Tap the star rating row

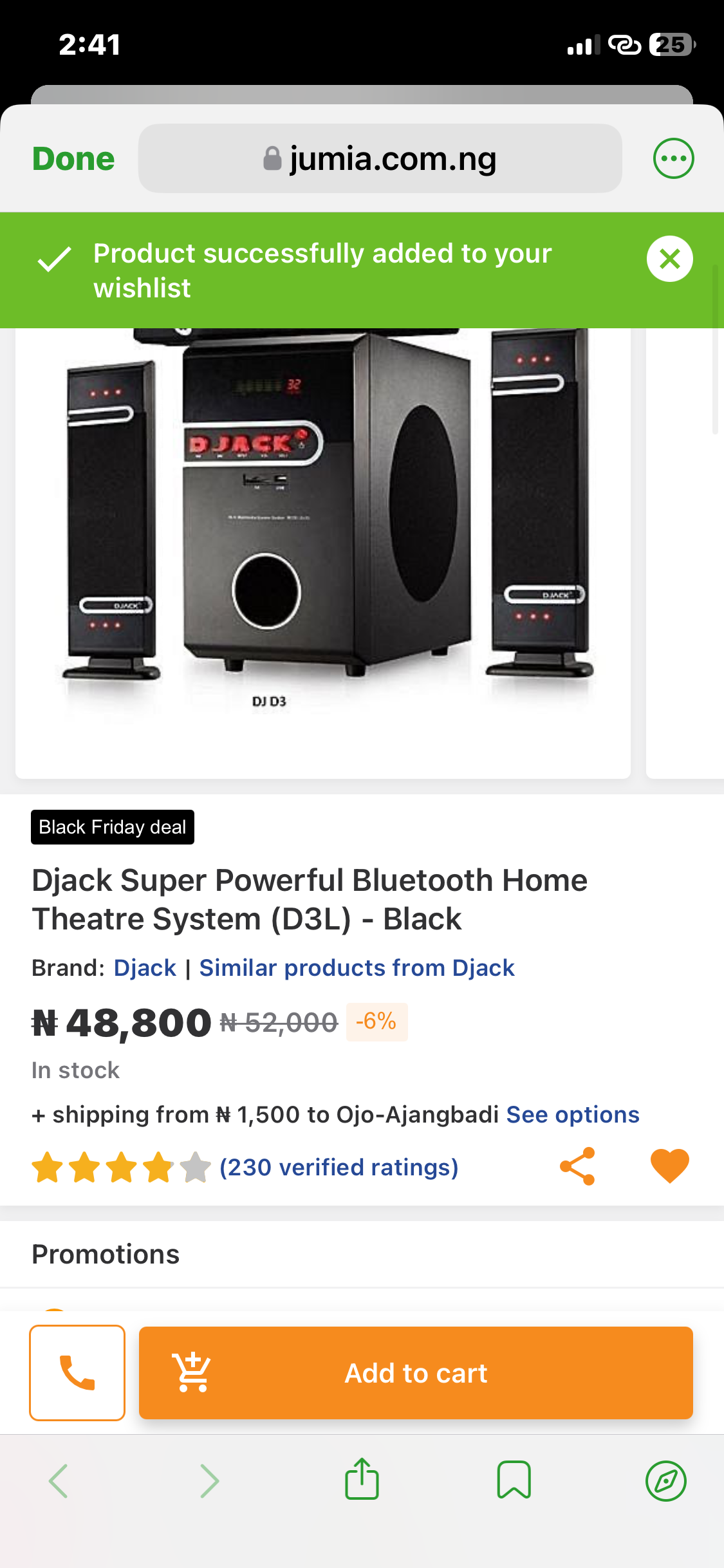[121, 1168]
